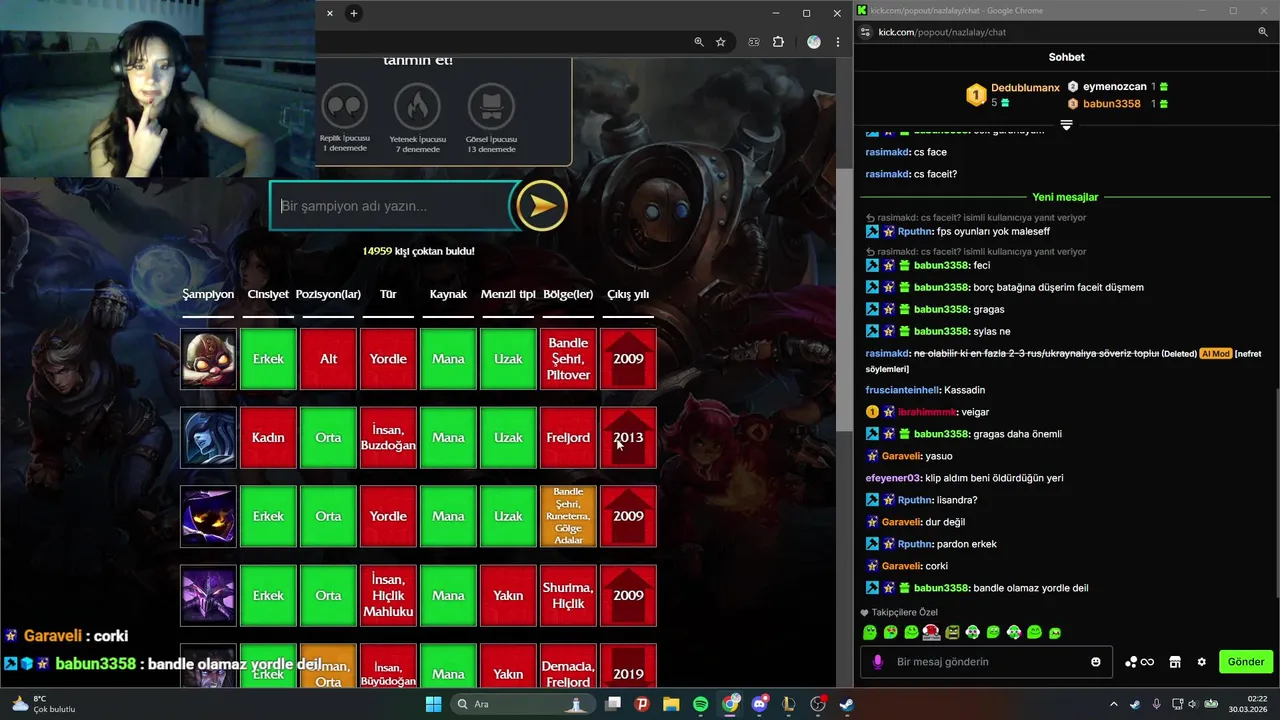Image resolution: width=1280 pixels, height=720 pixels.
Task: Click the 'Shurima, Hiçlik' region cell
Action: pyautogui.click(x=568, y=595)
